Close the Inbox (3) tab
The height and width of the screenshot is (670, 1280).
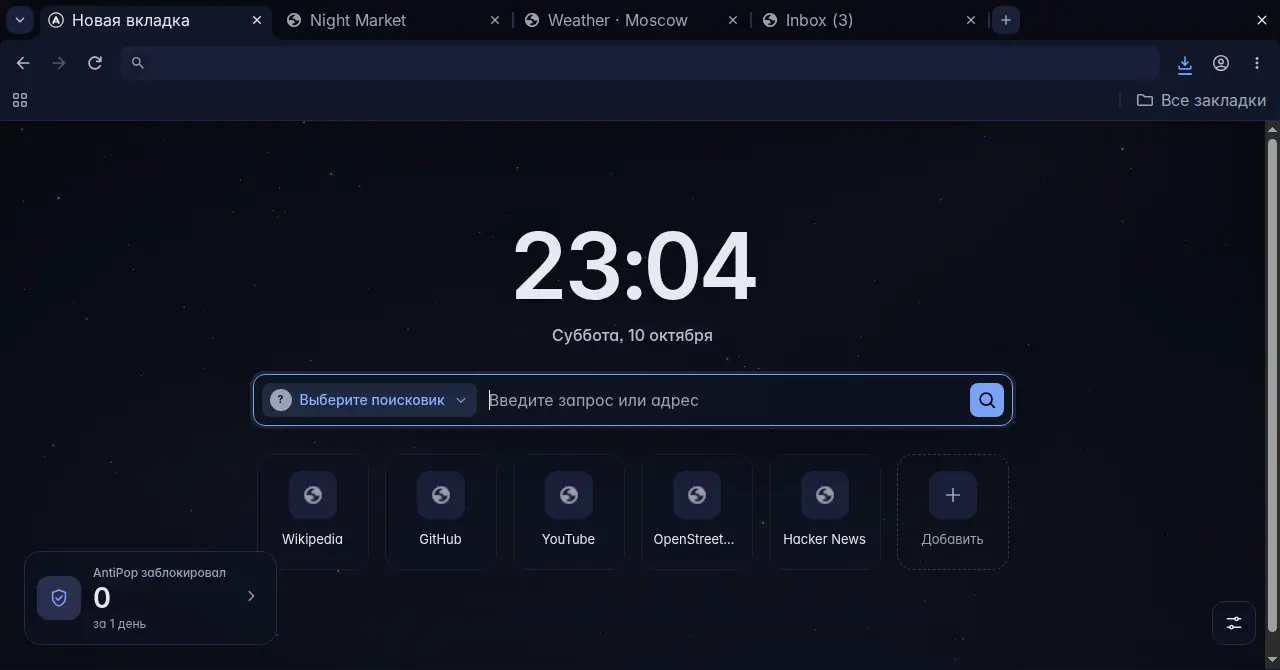click(x=971, y=20)
